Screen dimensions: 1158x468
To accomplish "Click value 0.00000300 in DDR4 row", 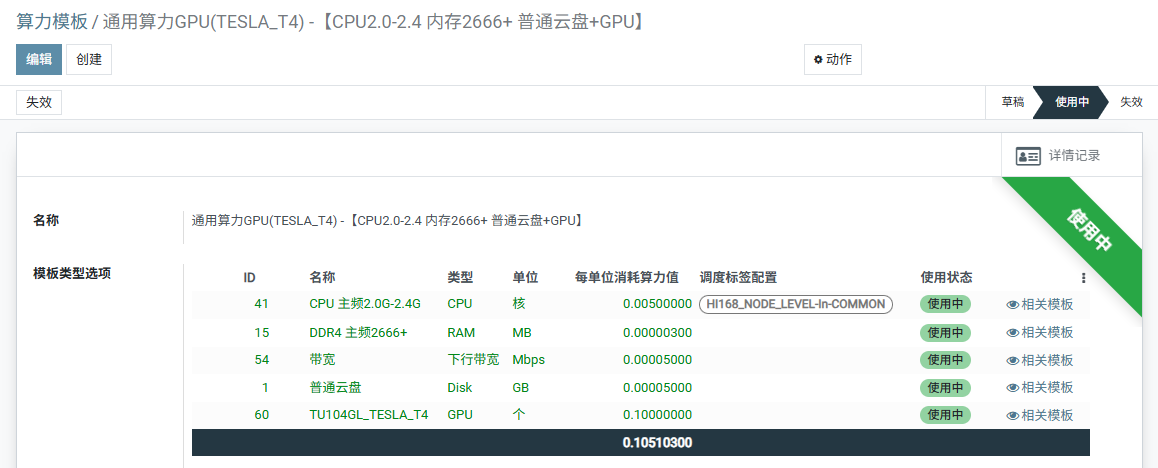I will pos(657,332).
